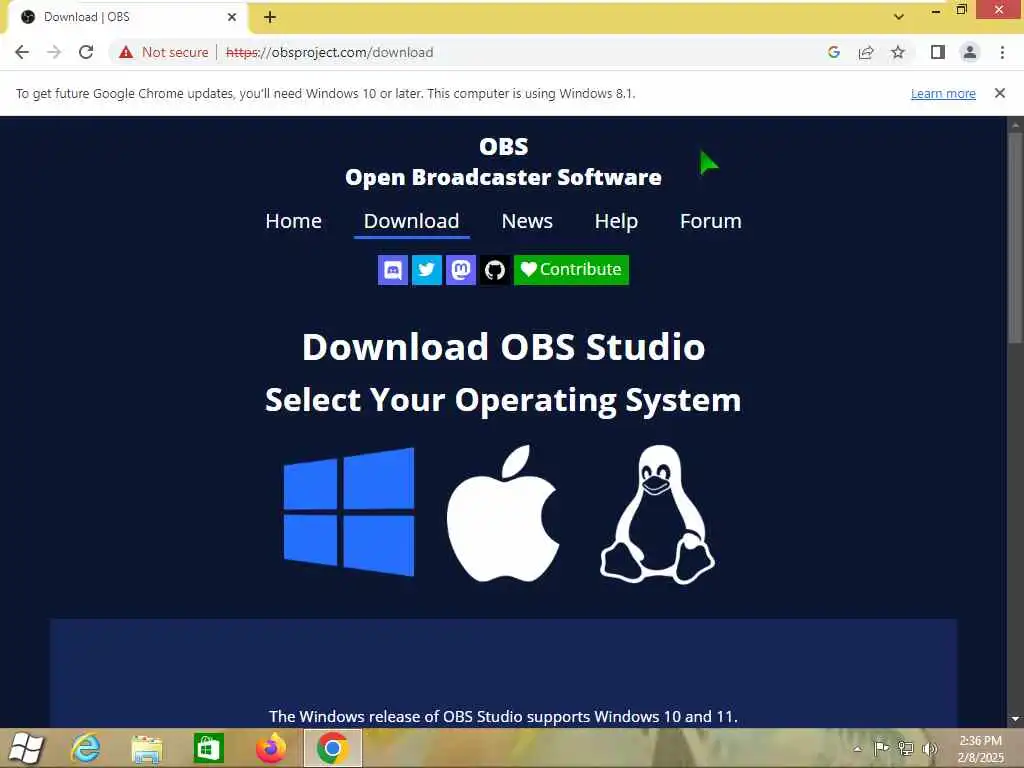Screen dimensions: 1024x768
Task: Open the Download navigation item
Action: [x=411, y=221]
